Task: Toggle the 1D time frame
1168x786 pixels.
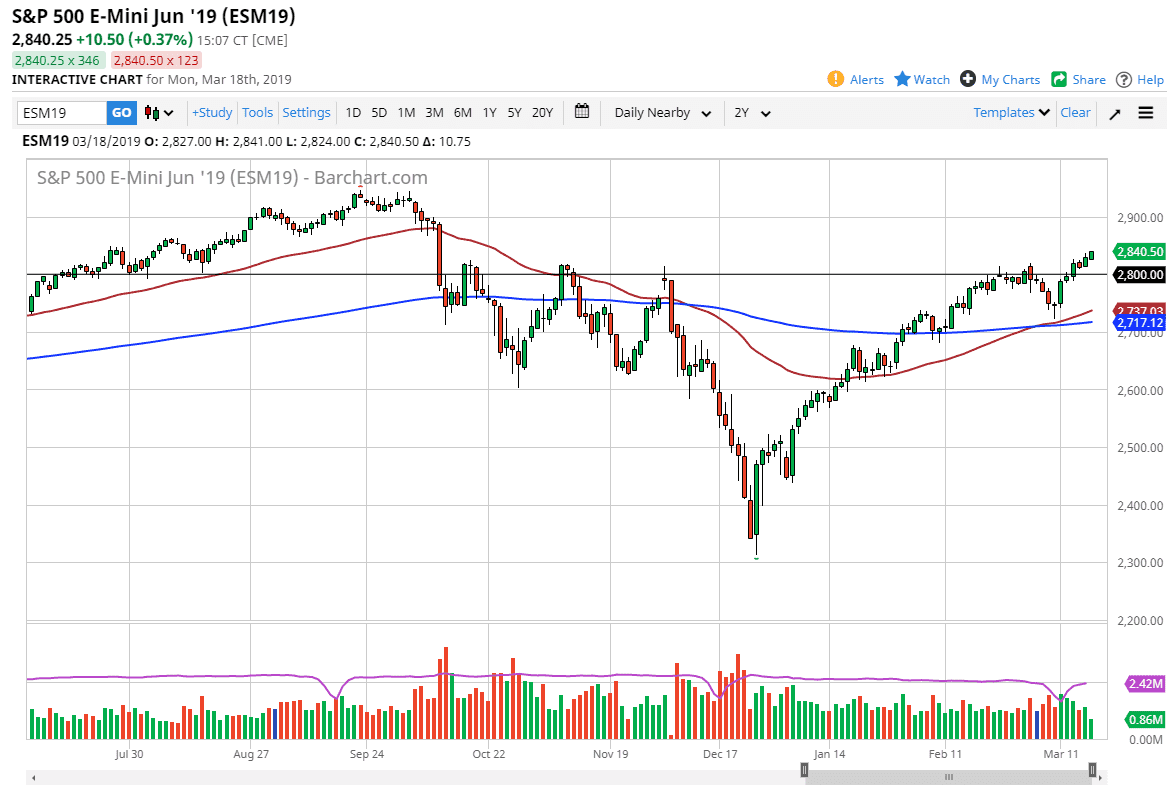Action: click(x=352, y=113)
